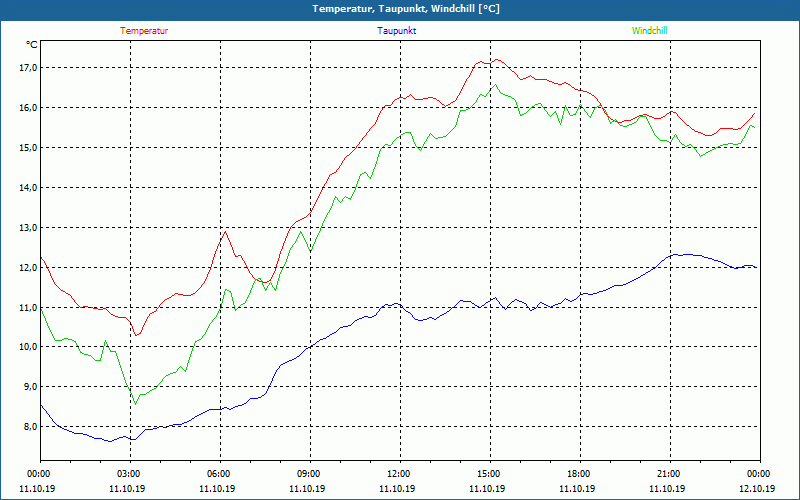Viewport: 800px width, 500px height.
Task: Click the 11,0 y-axis value
Action: coord(28,307)
